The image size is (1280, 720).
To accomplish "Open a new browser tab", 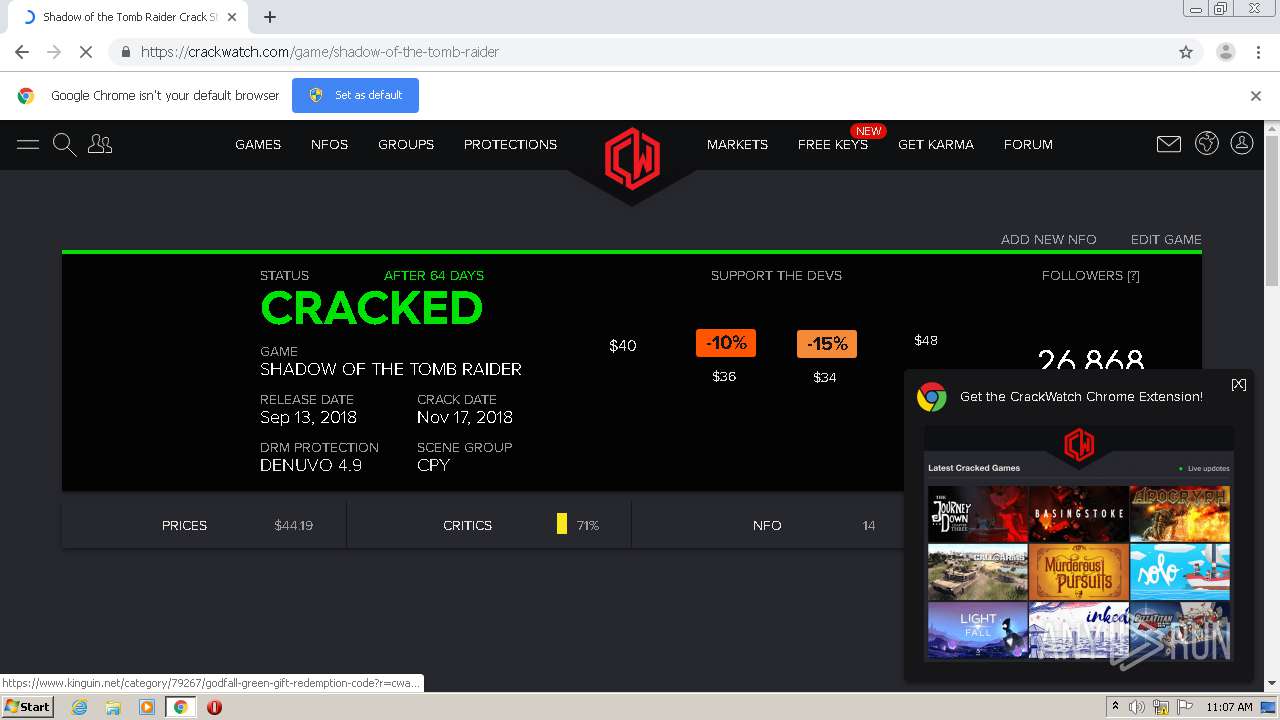I will 270,17.
